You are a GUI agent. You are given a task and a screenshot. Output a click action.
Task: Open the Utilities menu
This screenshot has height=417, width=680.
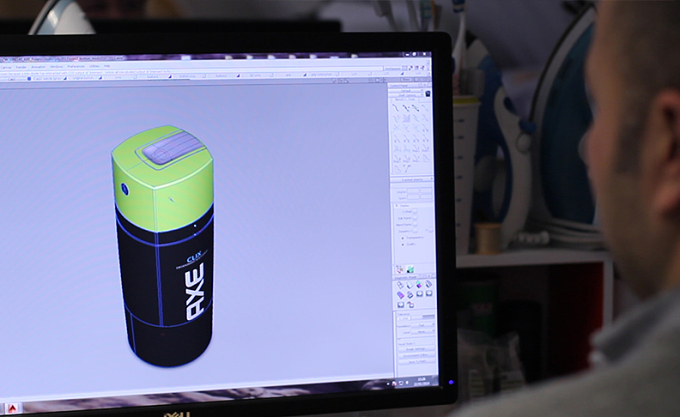pyautogui.click(x=94, y=66)
